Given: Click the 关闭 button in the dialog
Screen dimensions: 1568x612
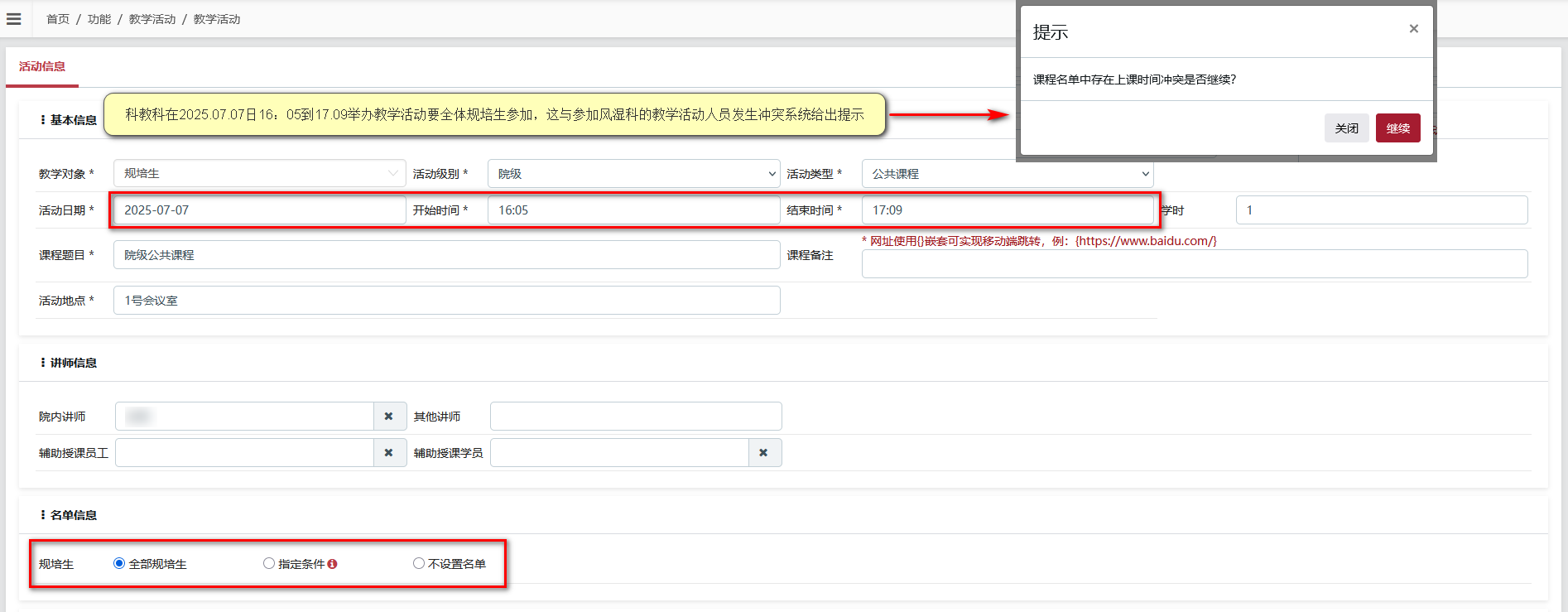Looking at the screenshot, I should point(1347,128).
